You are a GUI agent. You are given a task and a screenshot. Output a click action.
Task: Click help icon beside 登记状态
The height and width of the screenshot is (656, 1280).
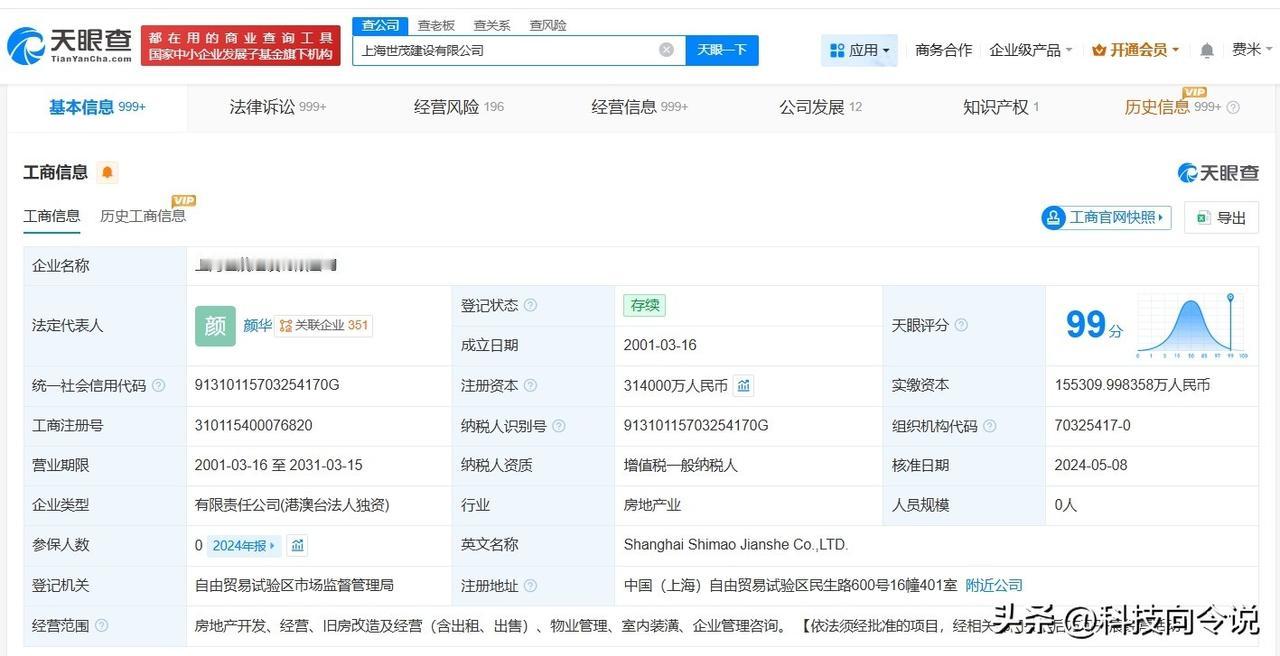point(530,306)
